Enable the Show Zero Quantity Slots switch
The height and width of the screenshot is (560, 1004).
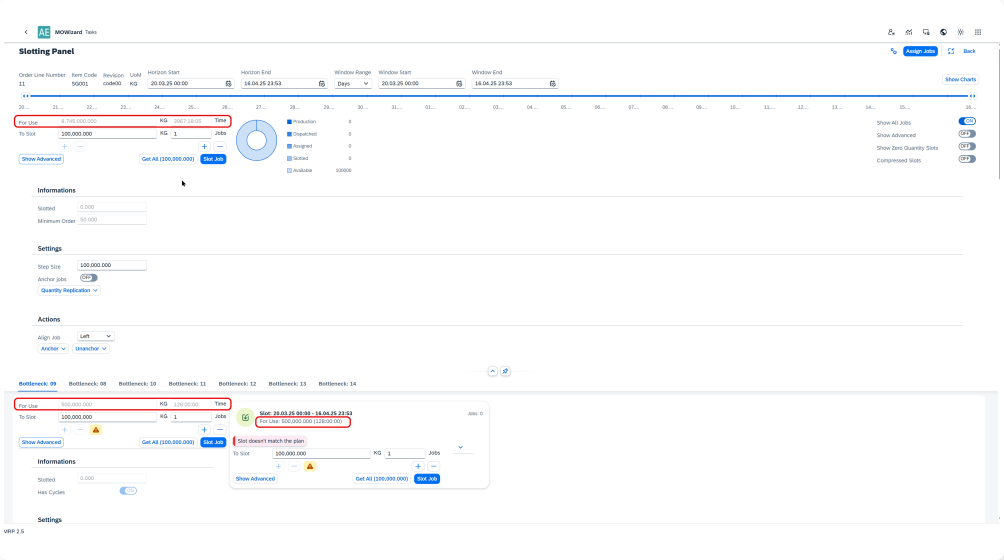coord(967,147)
